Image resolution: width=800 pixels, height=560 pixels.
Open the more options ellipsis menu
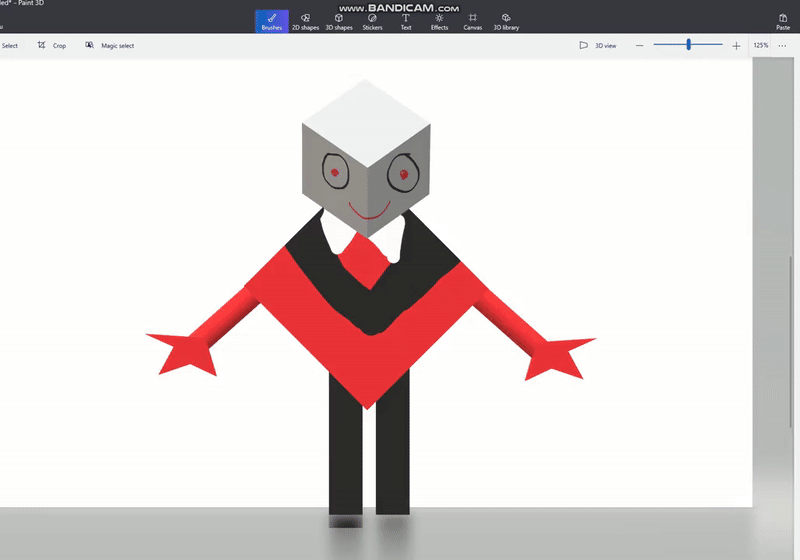(x=782, y=45)
